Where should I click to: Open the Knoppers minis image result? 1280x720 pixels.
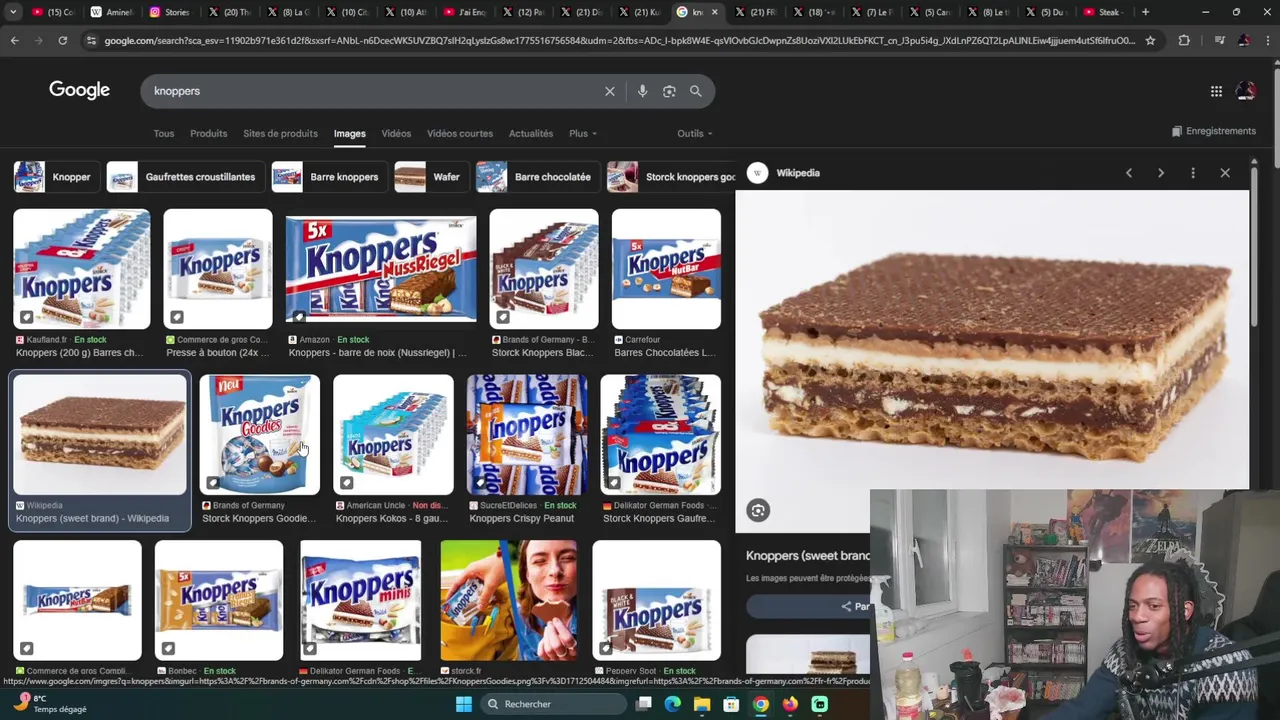click(361, 601)
